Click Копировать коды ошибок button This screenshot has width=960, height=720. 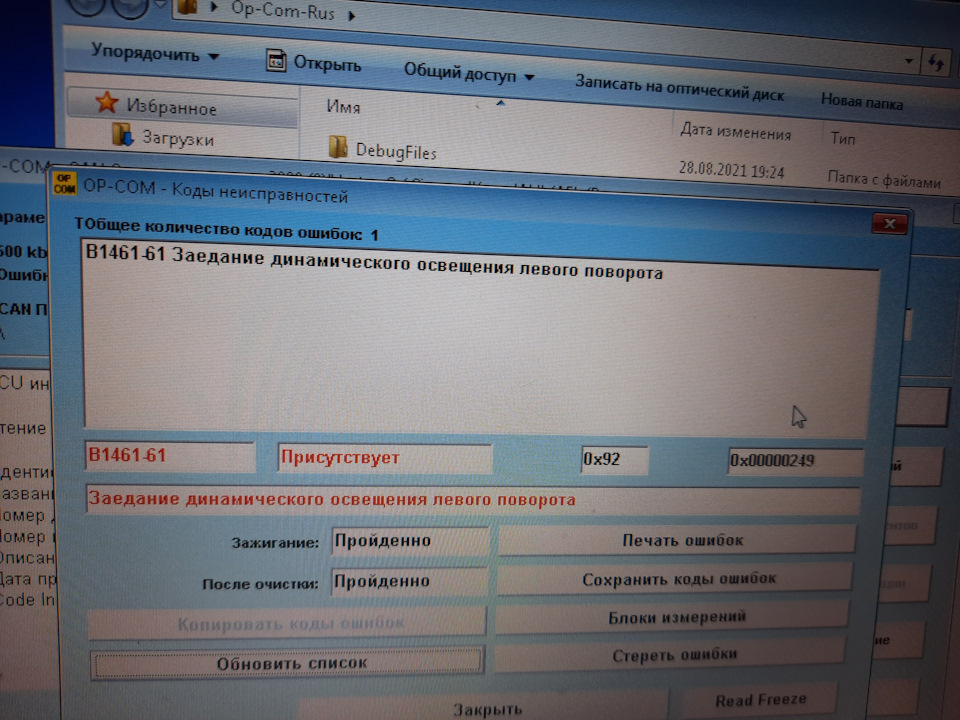(x=287, y=623)
